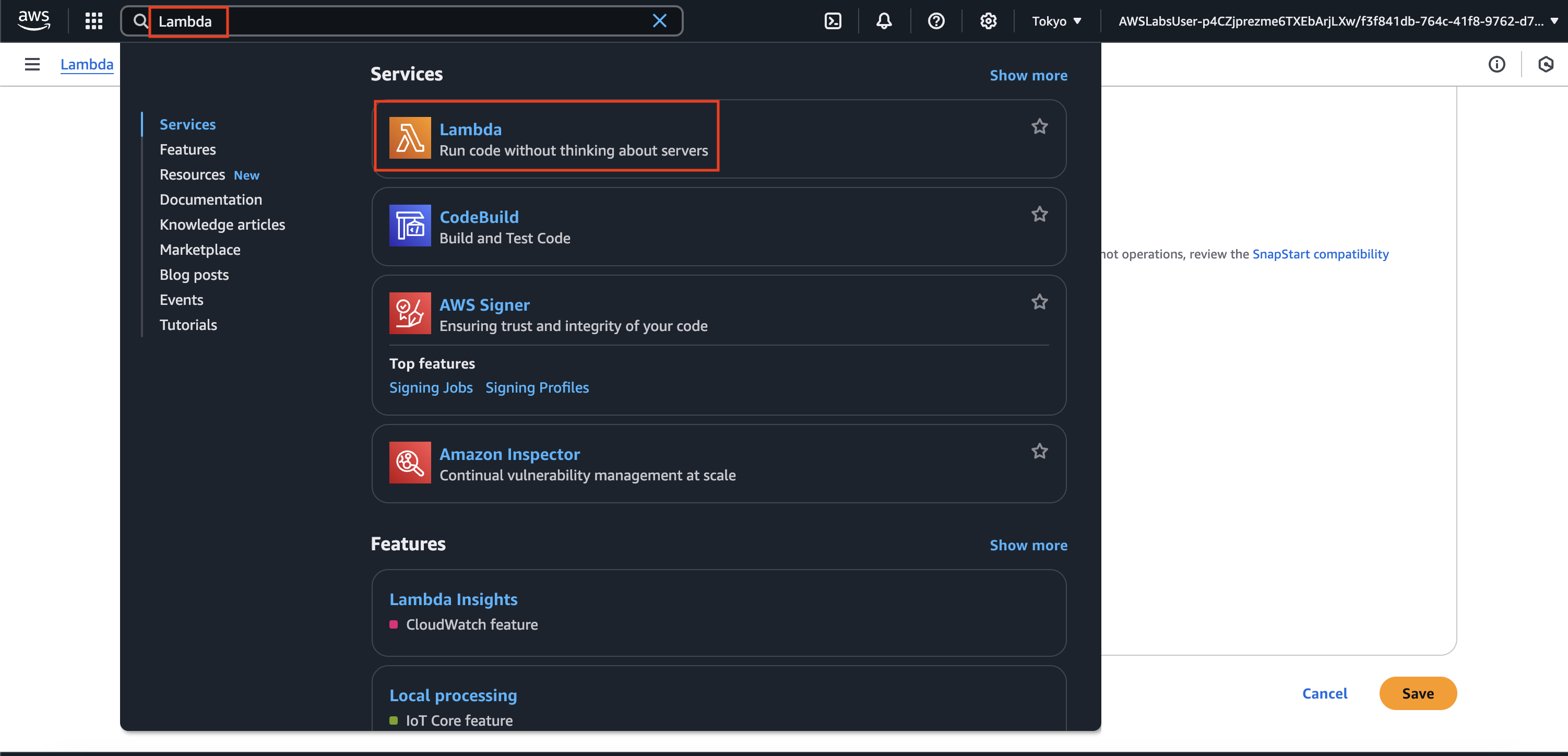
Task: Favorite the Lambda service with star
Action: pos(1039,126)
